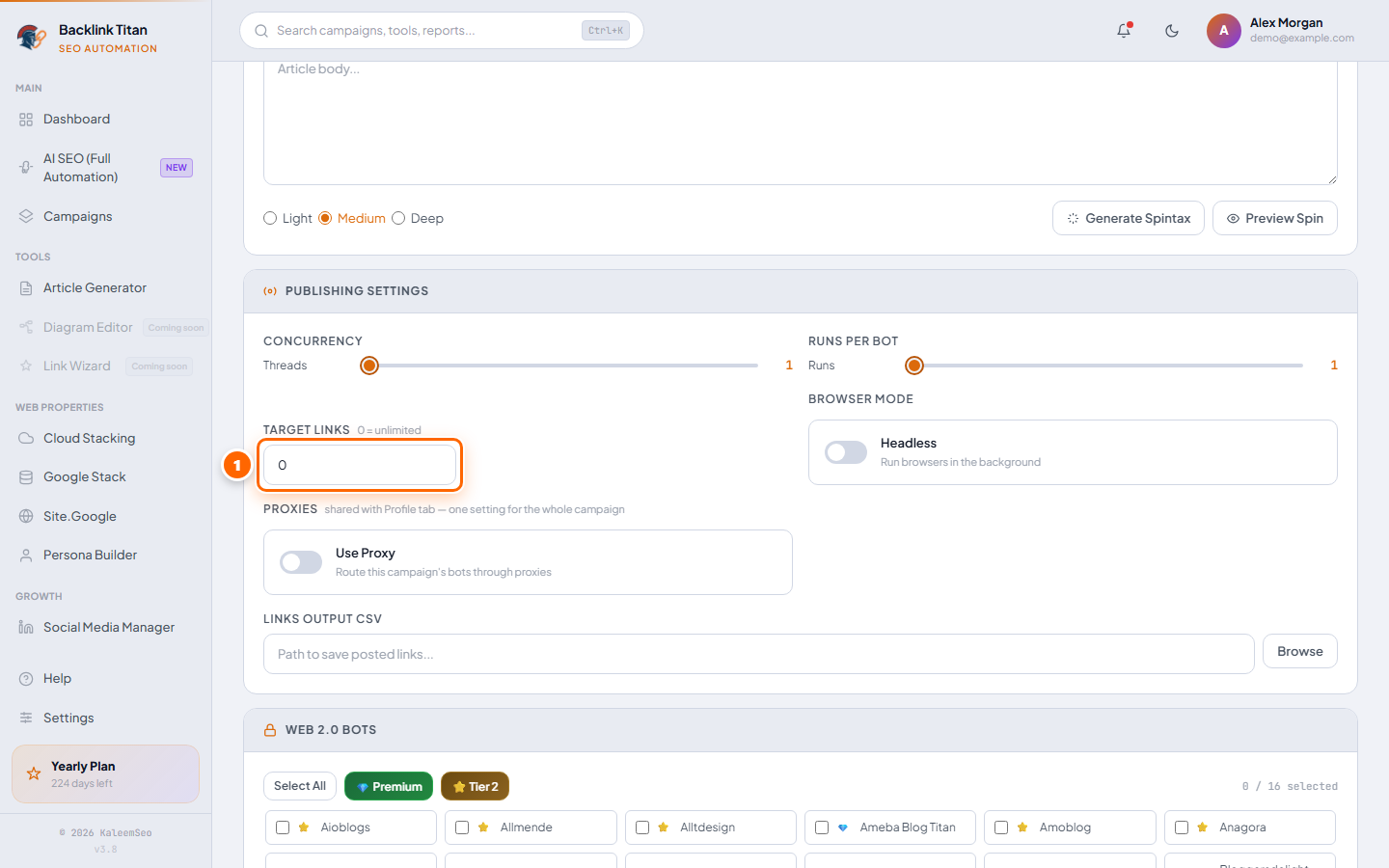Viewport: 1389px width, 868px height.
Task: Click the Help question mark icon
Action: click(x=26, y=679)
